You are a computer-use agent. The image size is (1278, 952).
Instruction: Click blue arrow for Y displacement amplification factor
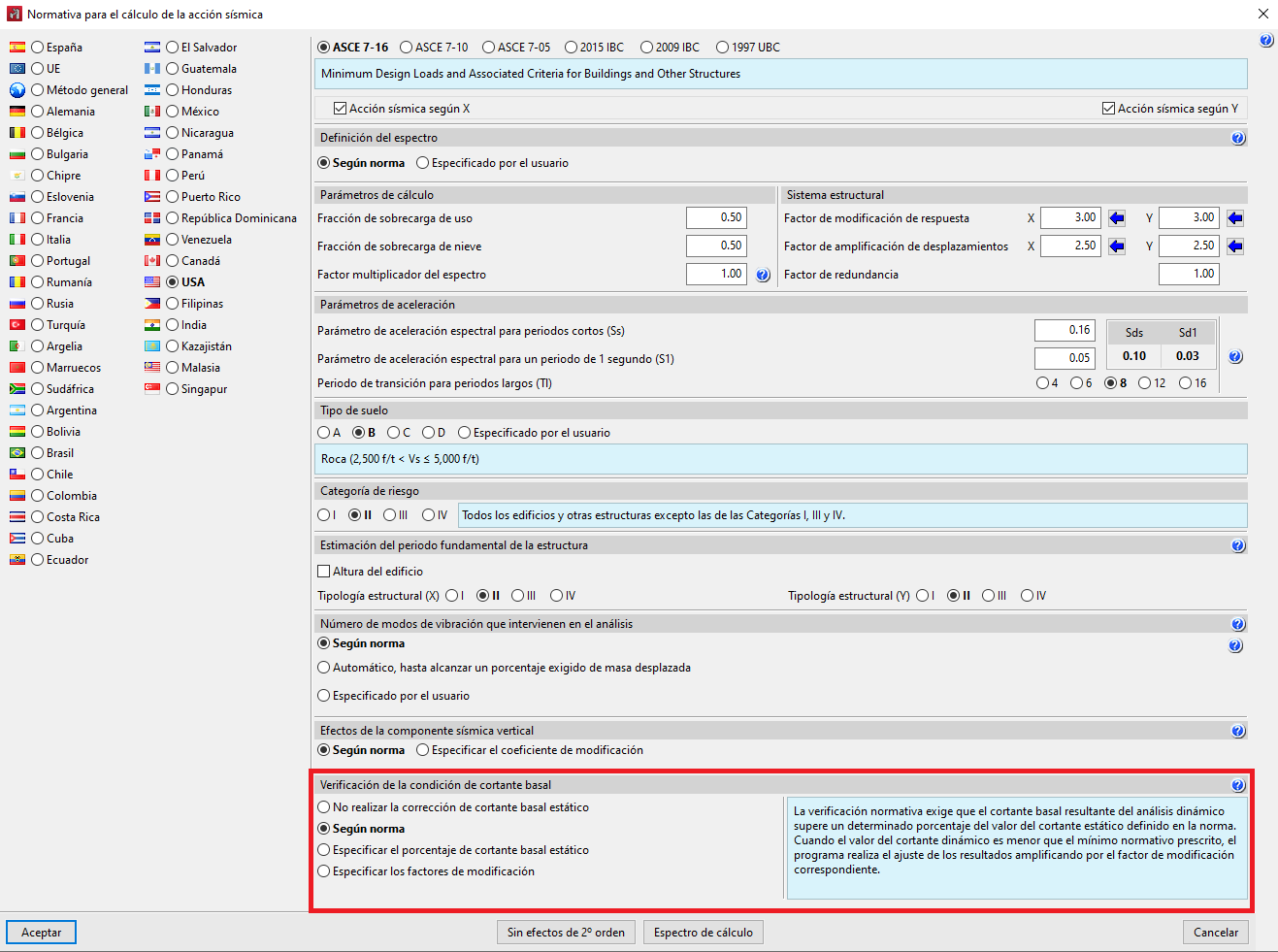[x=1235, y=246]
